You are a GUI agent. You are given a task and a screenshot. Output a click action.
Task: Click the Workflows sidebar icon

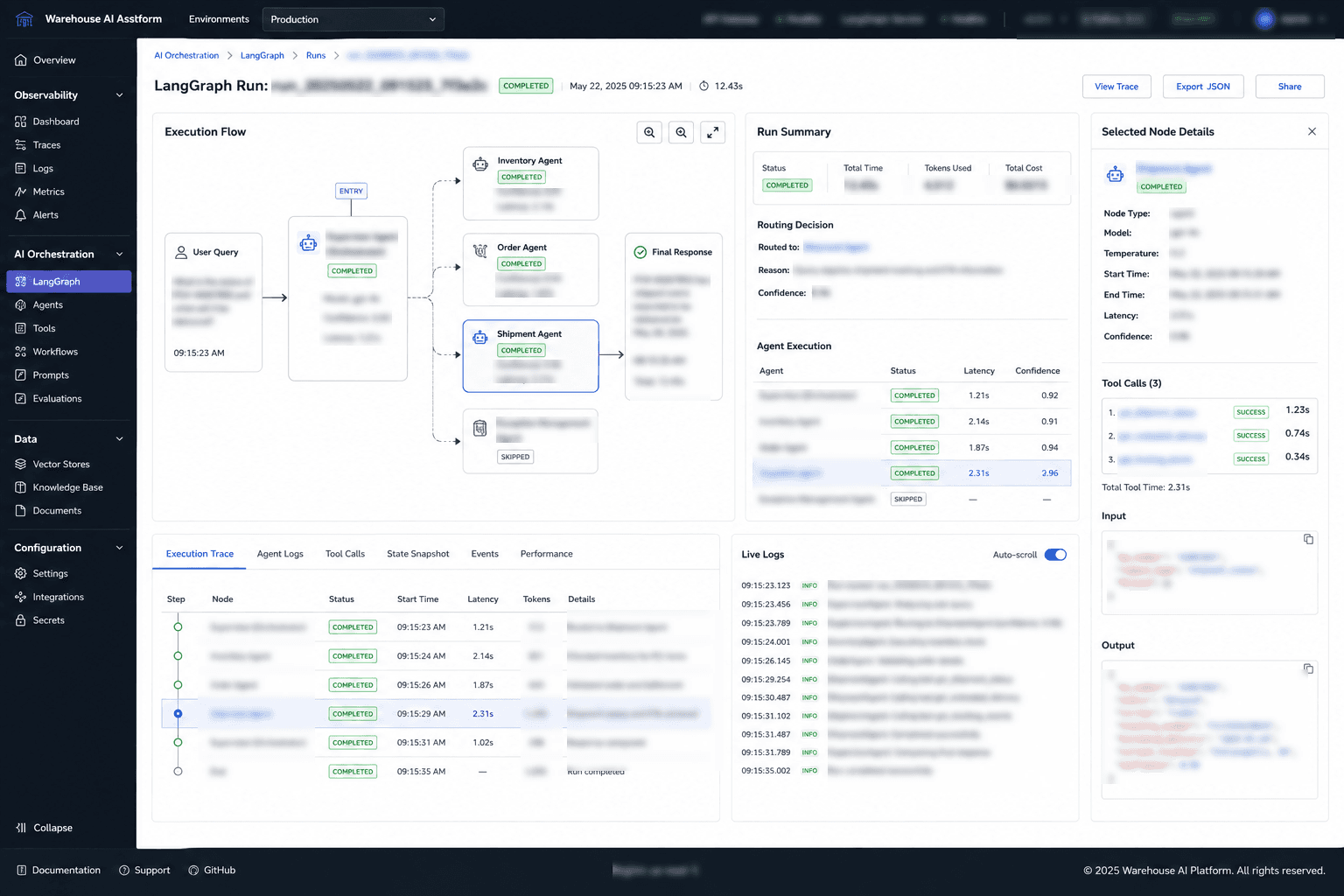pyautogui.click(x=21, y=352)
